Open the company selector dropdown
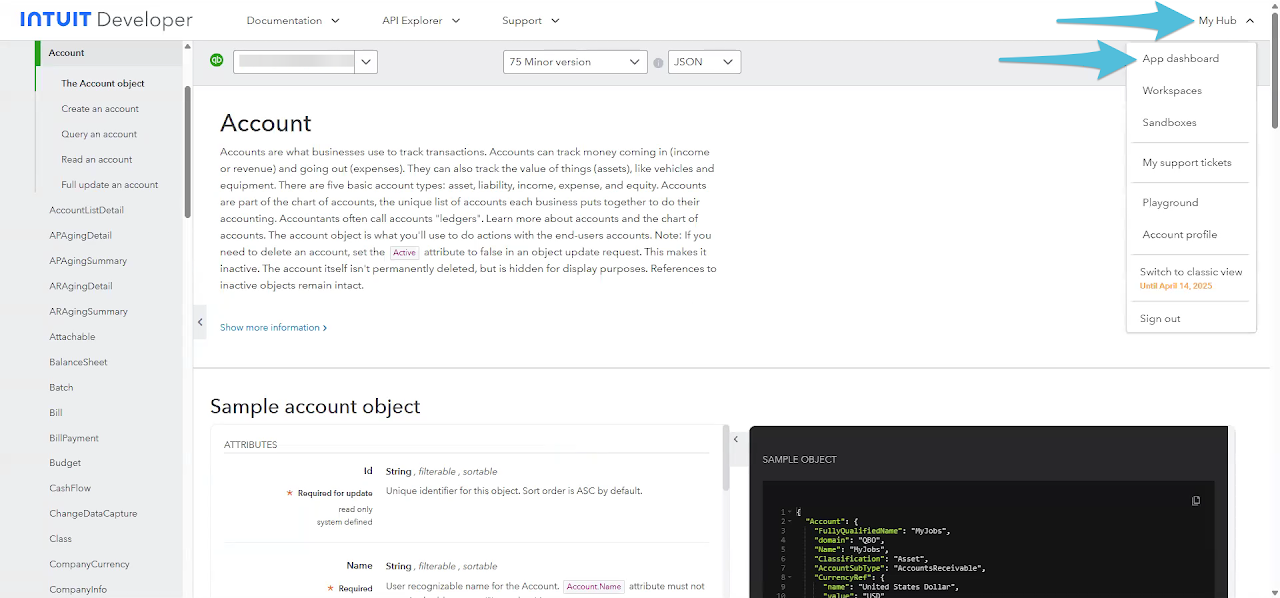This screenshot has height=598, width=1280. click(366, 62)
